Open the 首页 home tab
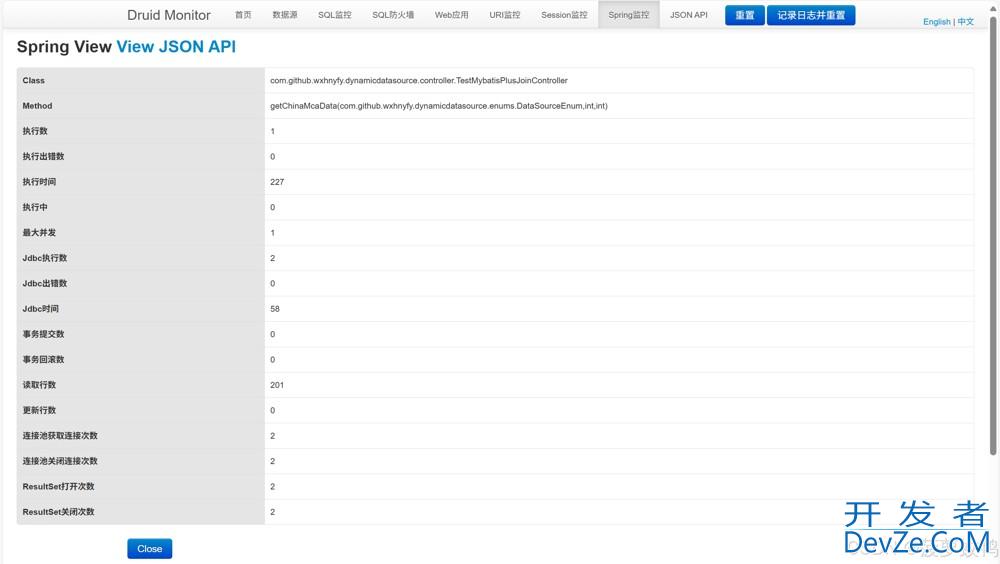Viewport: 1000px width, 564px height. tap(243, 15)
